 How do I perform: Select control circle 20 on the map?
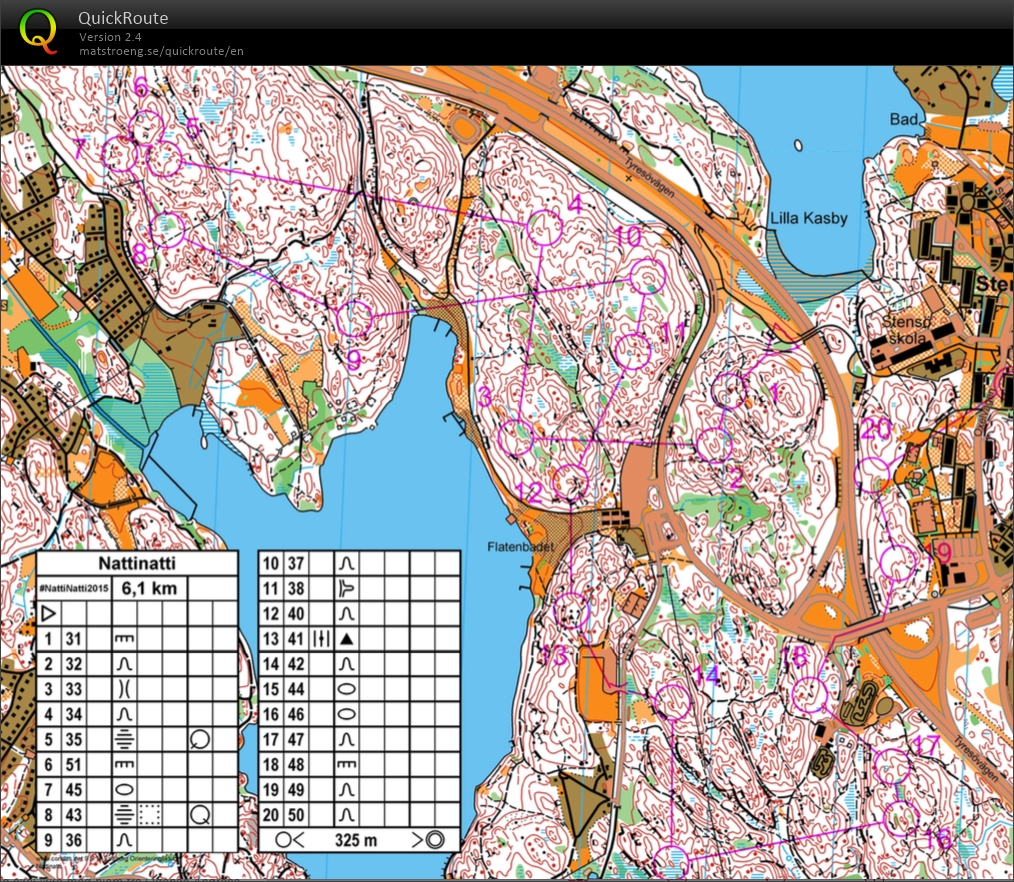(872, 475)
